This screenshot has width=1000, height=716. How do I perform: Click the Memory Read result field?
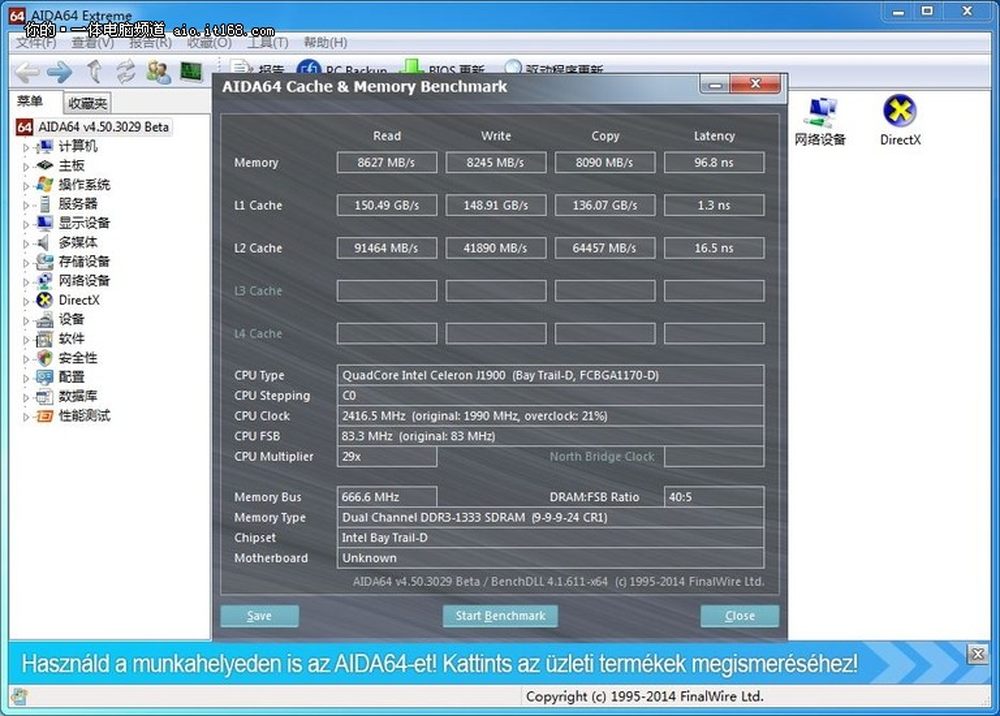click(x=387, y=163)
